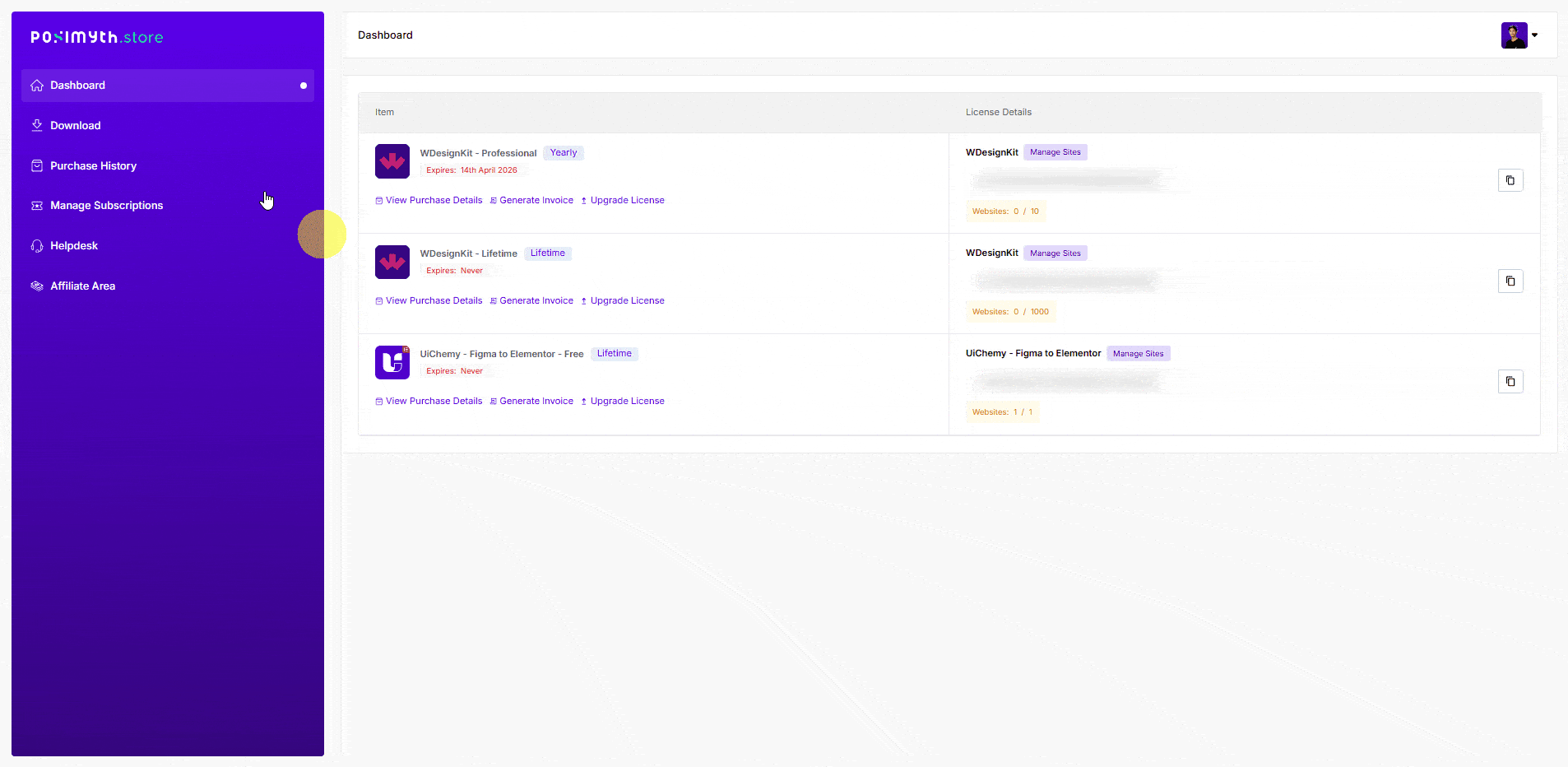The image size is (1568, 767).
Task: Open the Download sidebar item
Action: coord(168,126)
